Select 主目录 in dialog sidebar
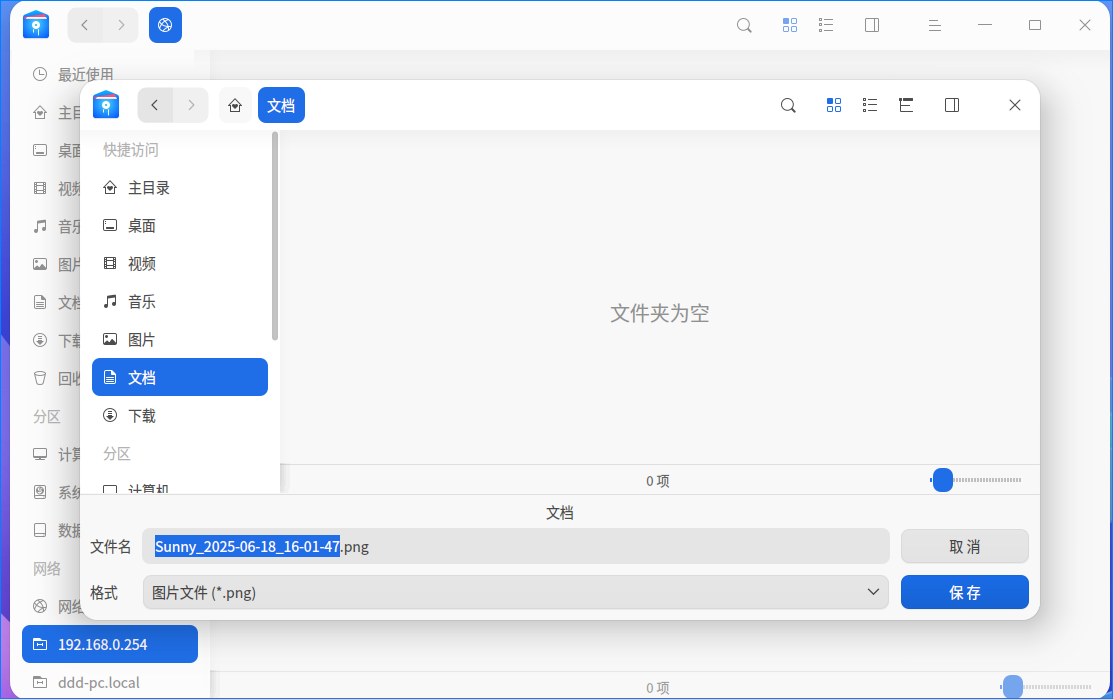The image size is (1113, 699). click(180, 188)
